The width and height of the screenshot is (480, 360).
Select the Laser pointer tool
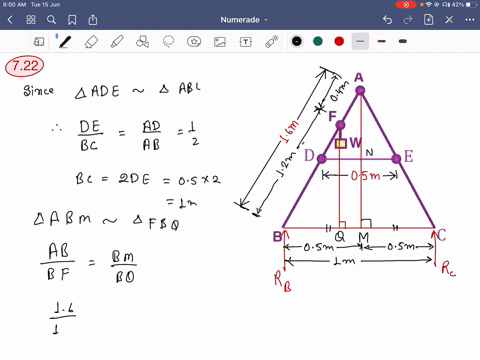[271, 42]
